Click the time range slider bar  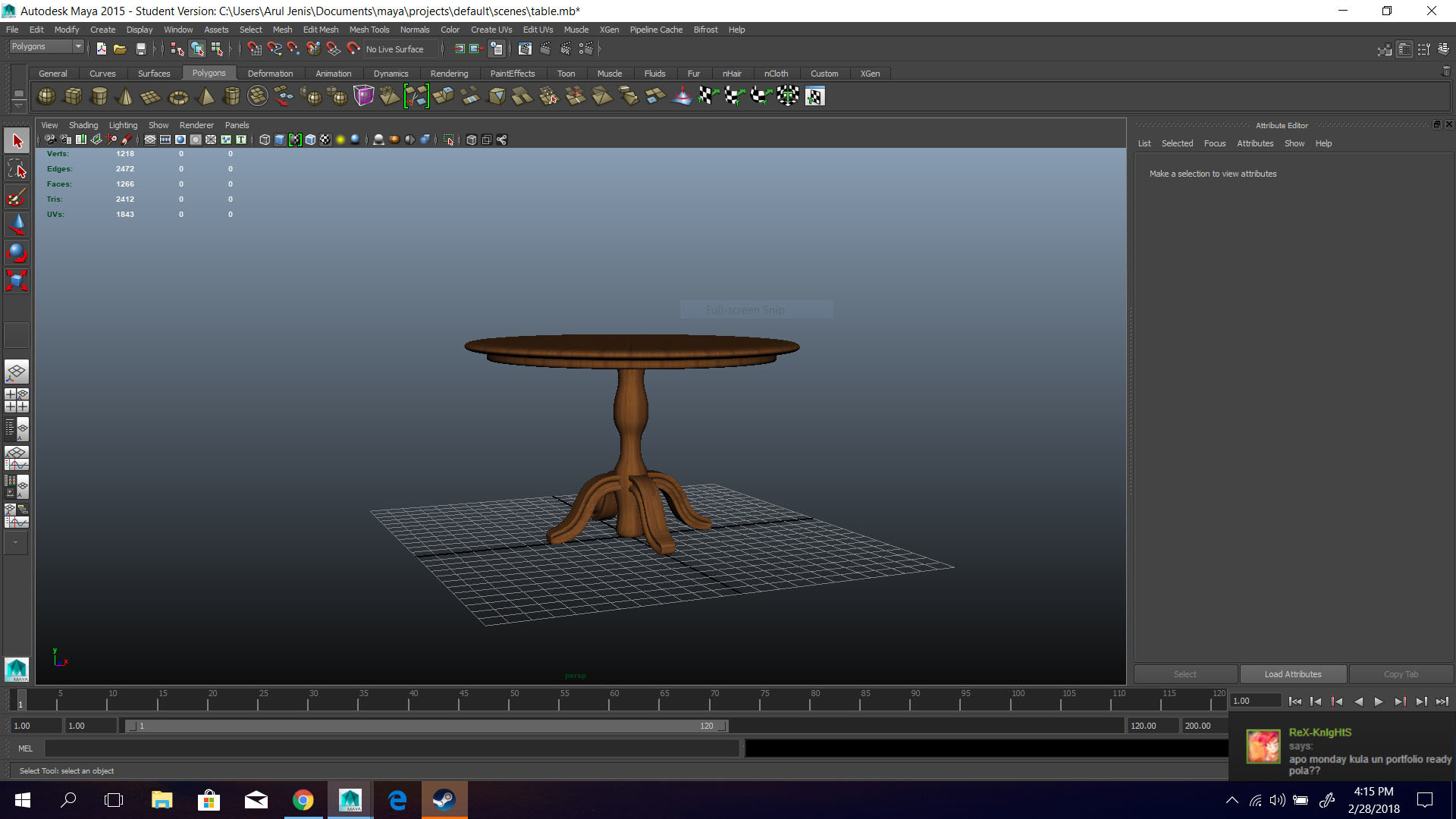[x=425, y=726]
